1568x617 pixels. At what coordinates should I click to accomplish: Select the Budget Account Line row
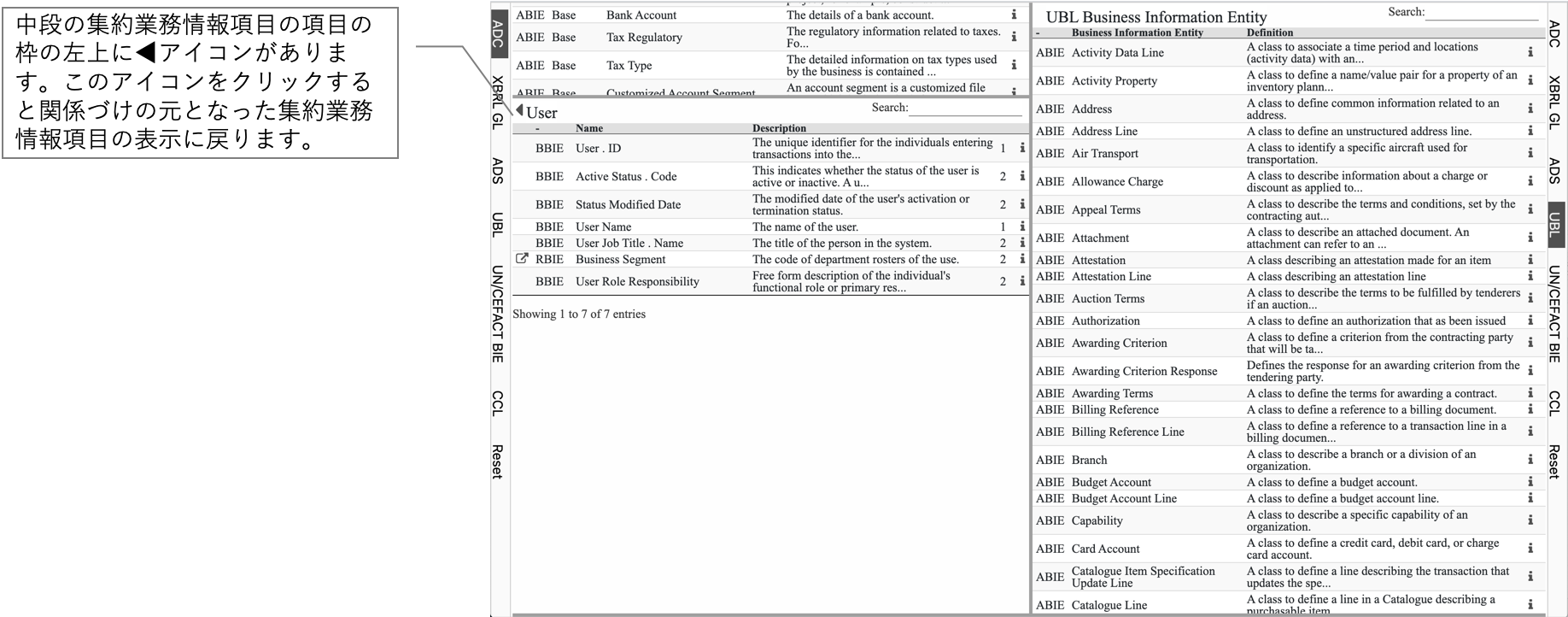1287,498
